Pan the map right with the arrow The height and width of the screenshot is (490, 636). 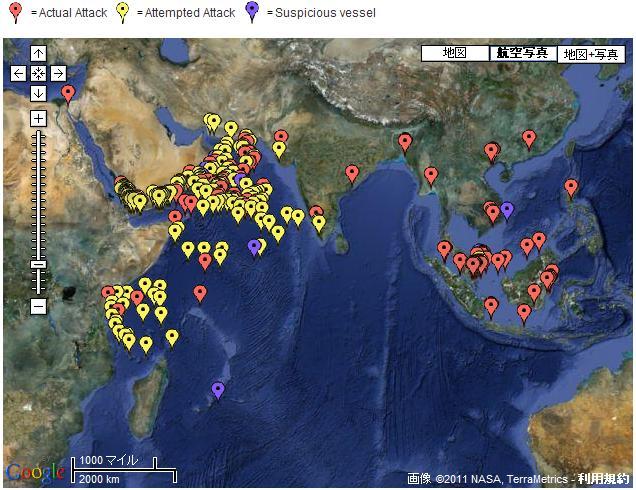tap(58, 73)
